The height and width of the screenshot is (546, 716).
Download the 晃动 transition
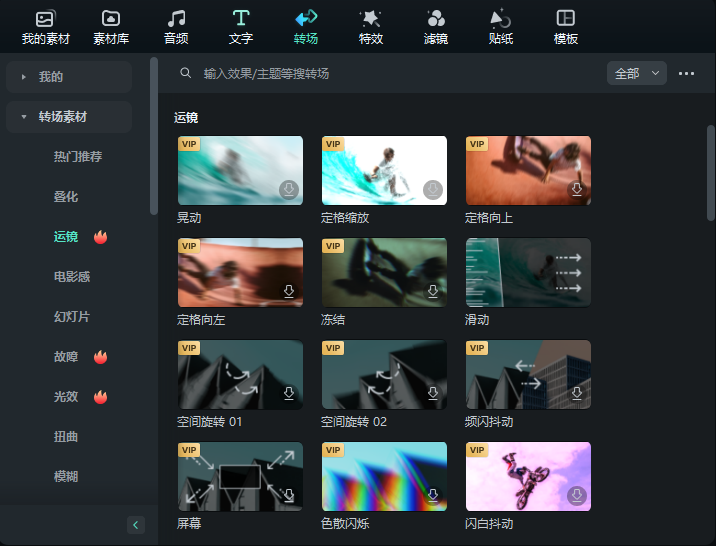click(288, 189)
